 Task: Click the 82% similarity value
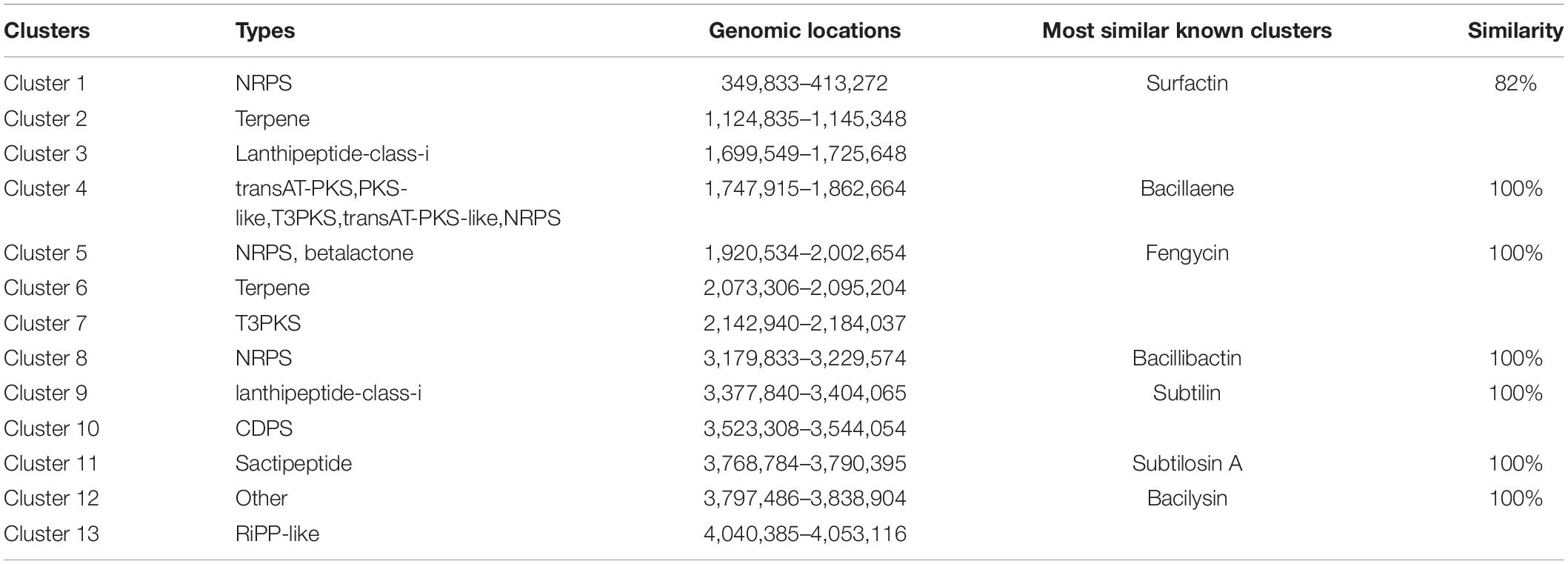coord(1515,83)
